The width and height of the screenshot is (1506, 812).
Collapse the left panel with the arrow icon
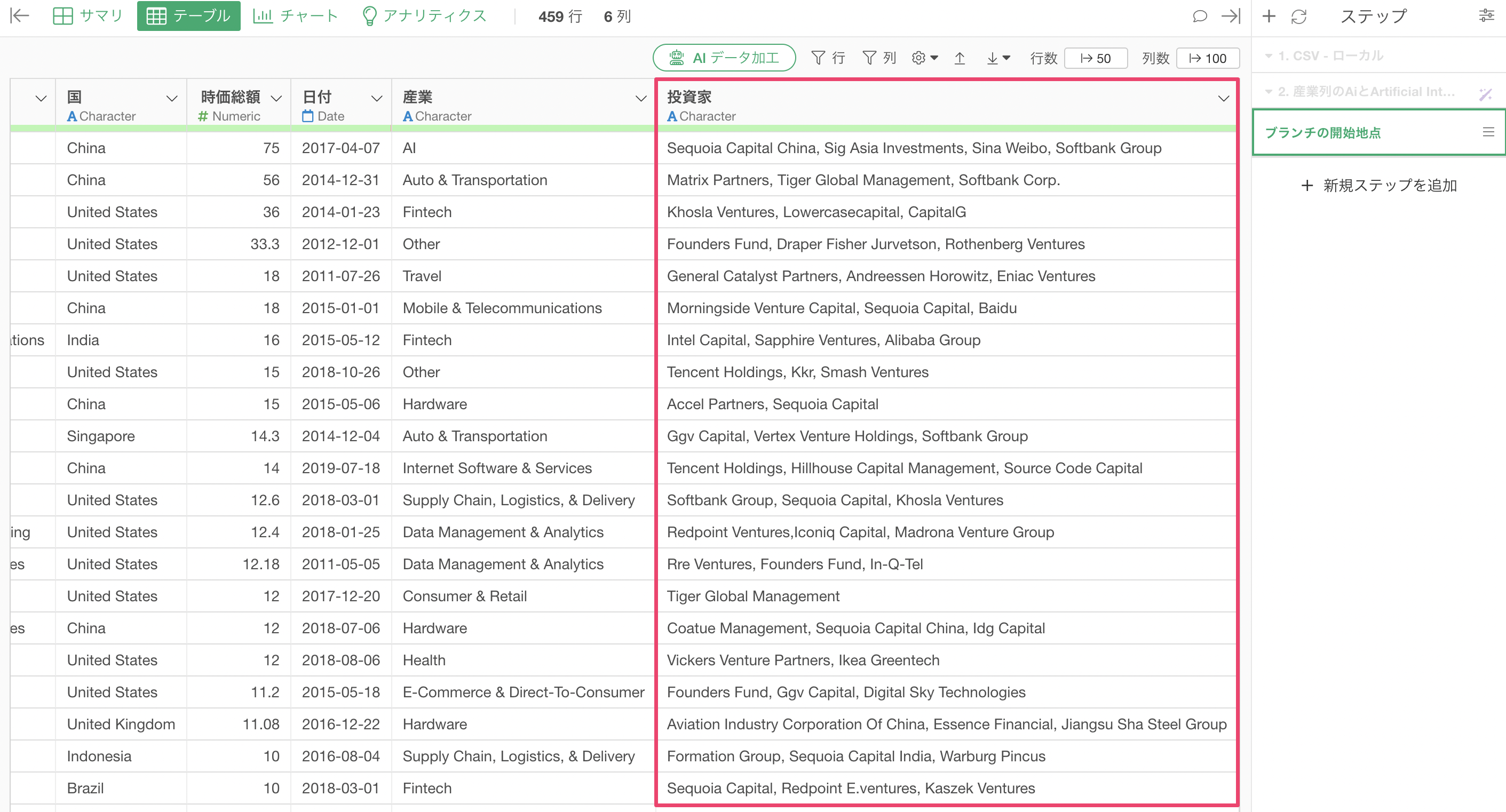[20, 16]
